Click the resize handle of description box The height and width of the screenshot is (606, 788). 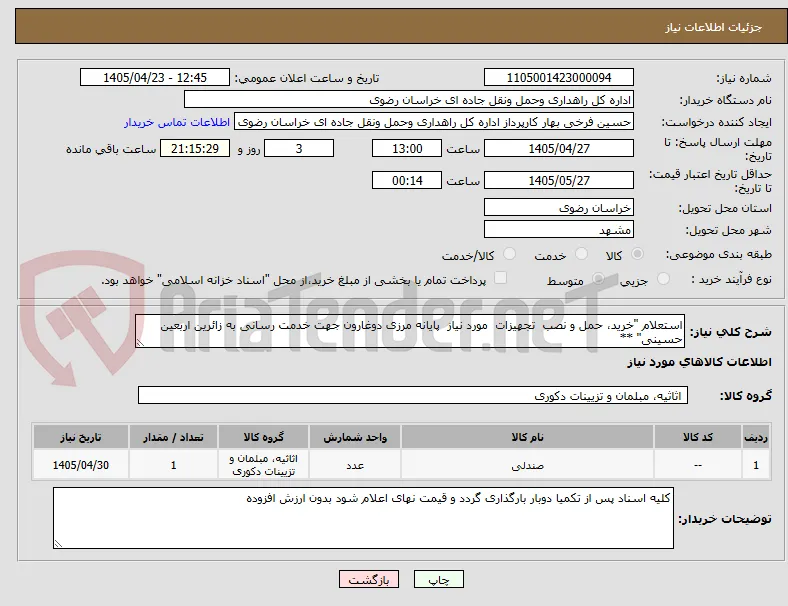[140, 342]
